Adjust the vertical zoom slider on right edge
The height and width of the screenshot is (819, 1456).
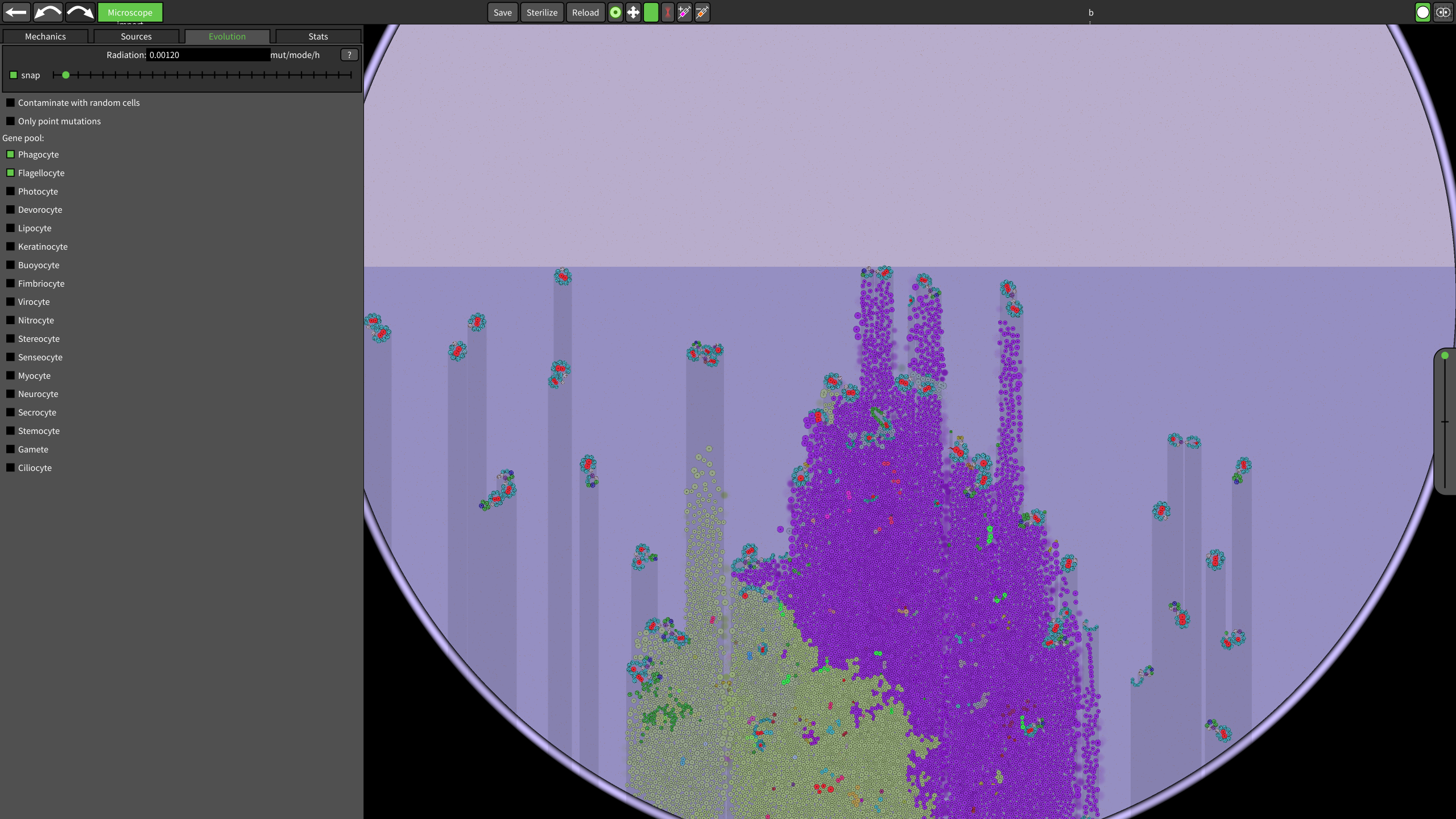point(1445,355)
